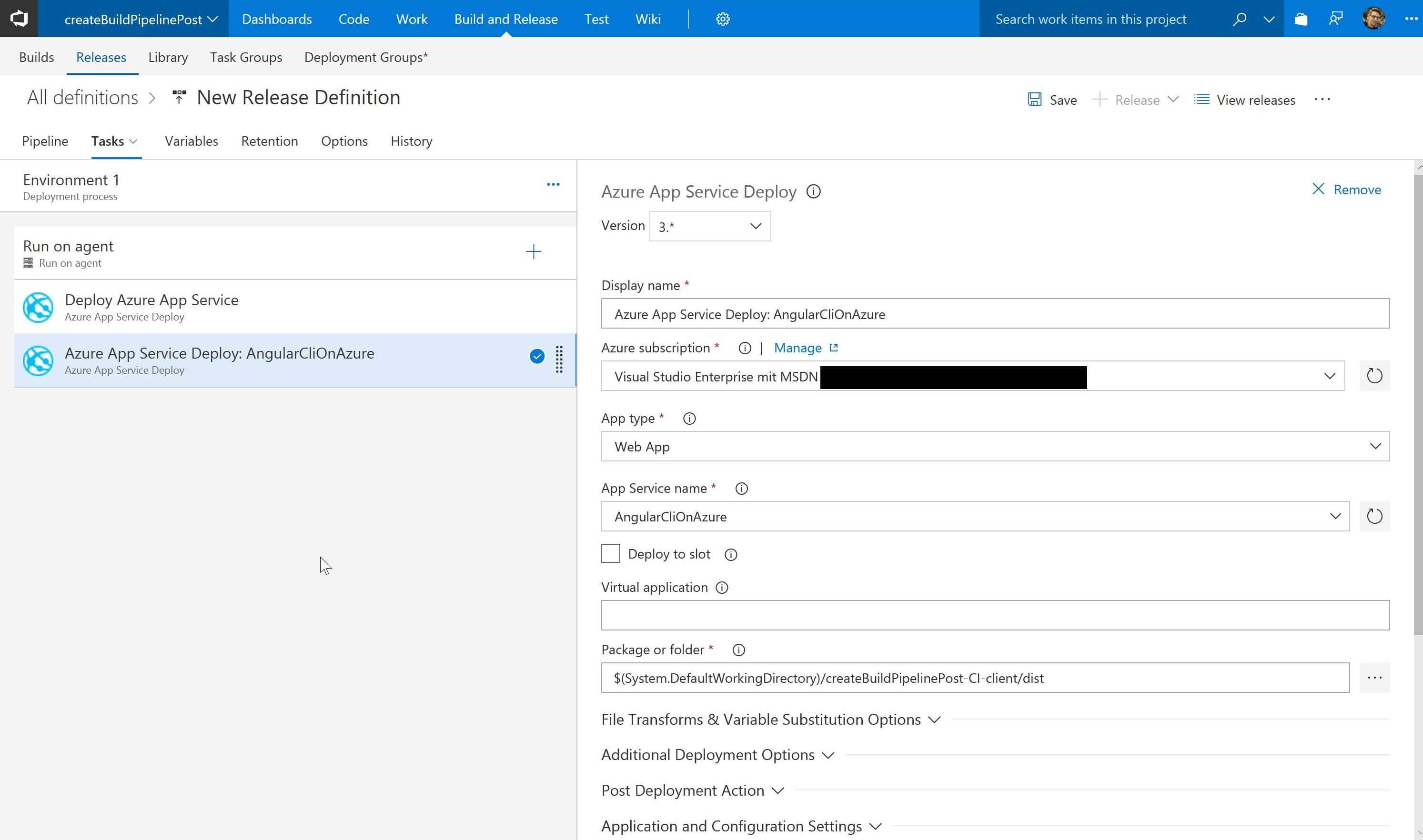The image size is (1423, 840).
Task: Click the ellipsis icon on the task row
Action: pos(558,359)
